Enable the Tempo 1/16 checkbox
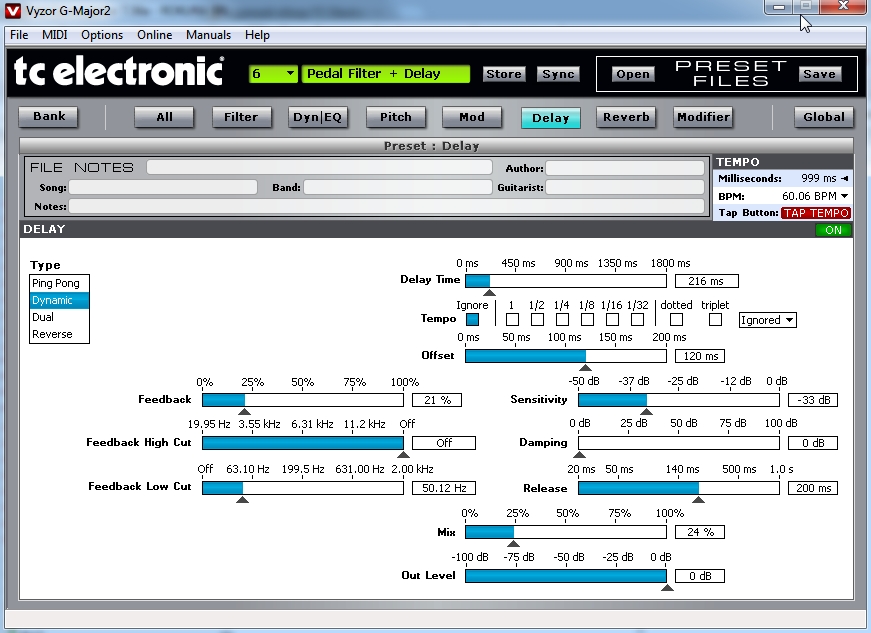The image size is (871, 633). click(x=612, y=320)
